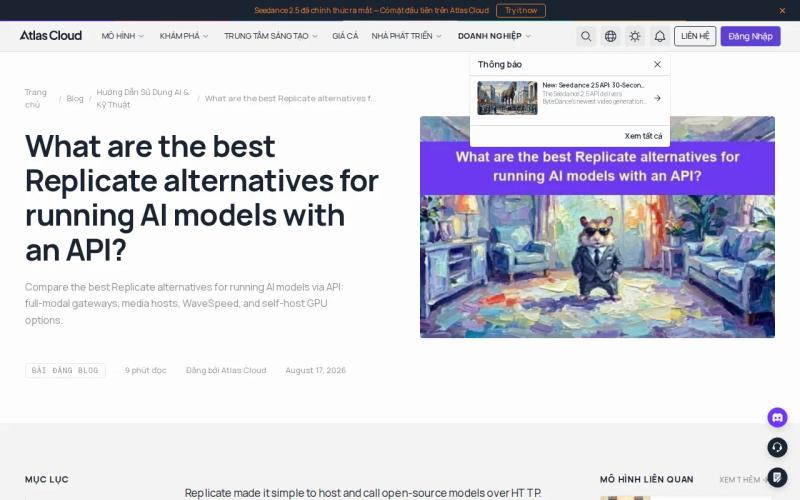Go to Blog breadcrumb
This screenshot has height=500, width=800.
coord(74,98)
